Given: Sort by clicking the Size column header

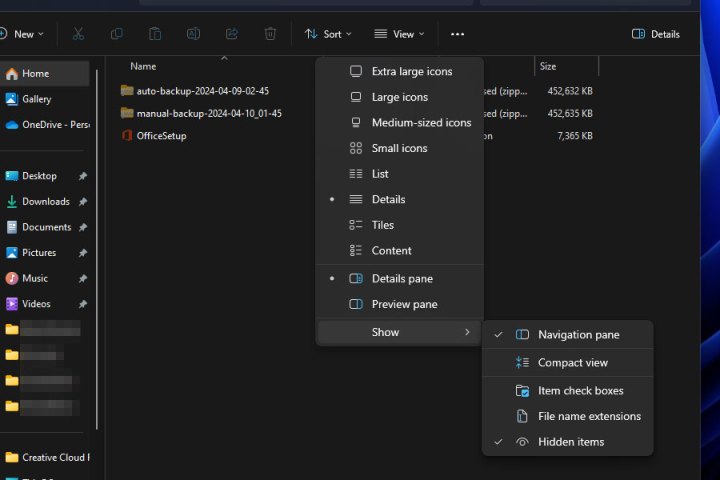Looking at the screenshot, I should [x=549, y=66].
